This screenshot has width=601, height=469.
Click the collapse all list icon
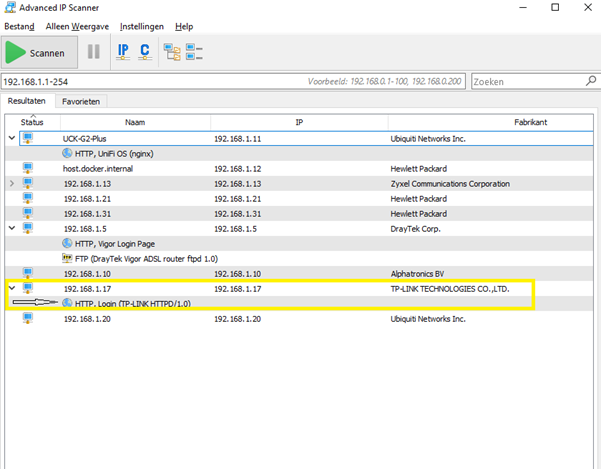tap(194, 52)
